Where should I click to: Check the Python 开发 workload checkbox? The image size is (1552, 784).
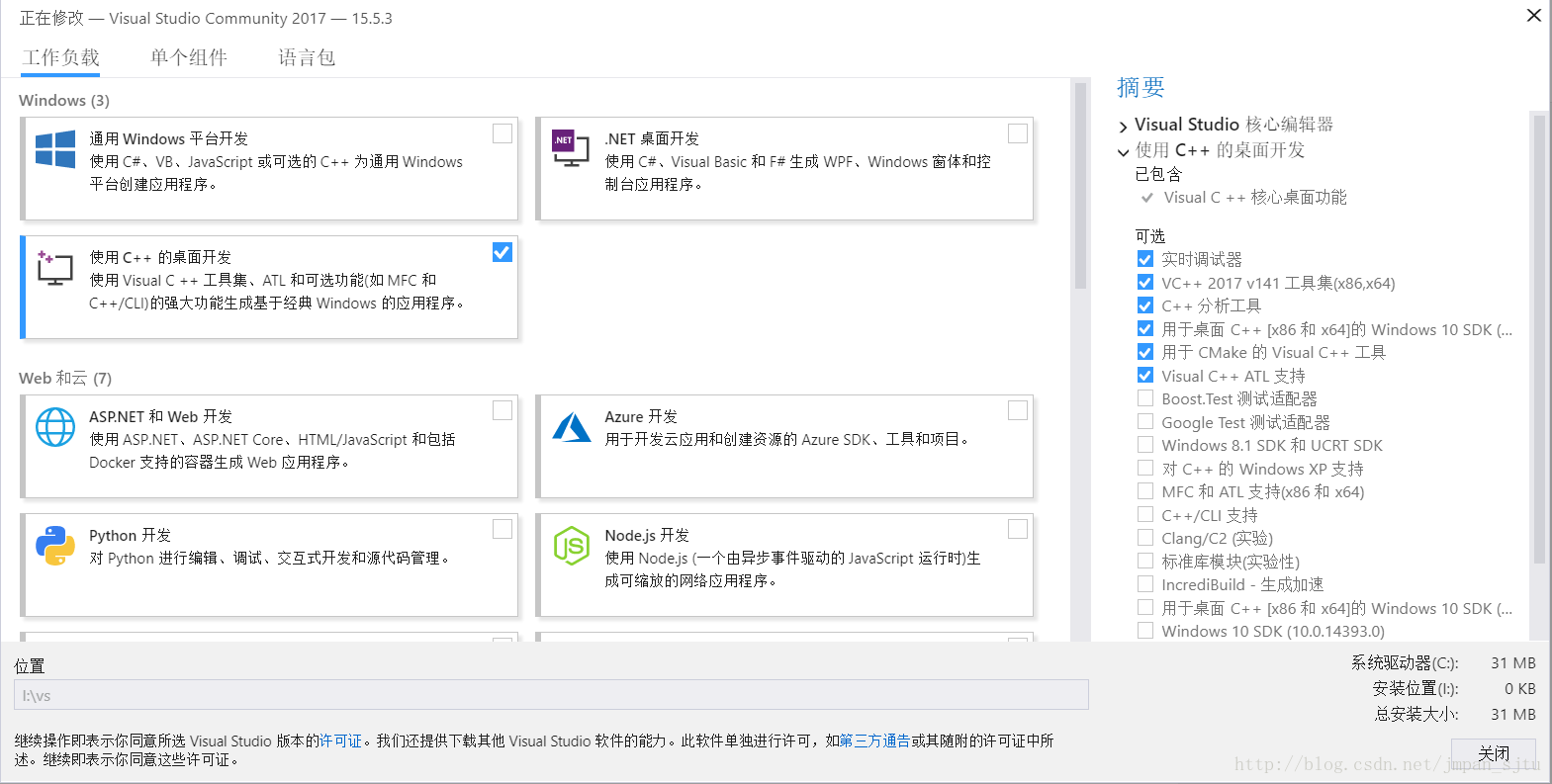[502, 529]
